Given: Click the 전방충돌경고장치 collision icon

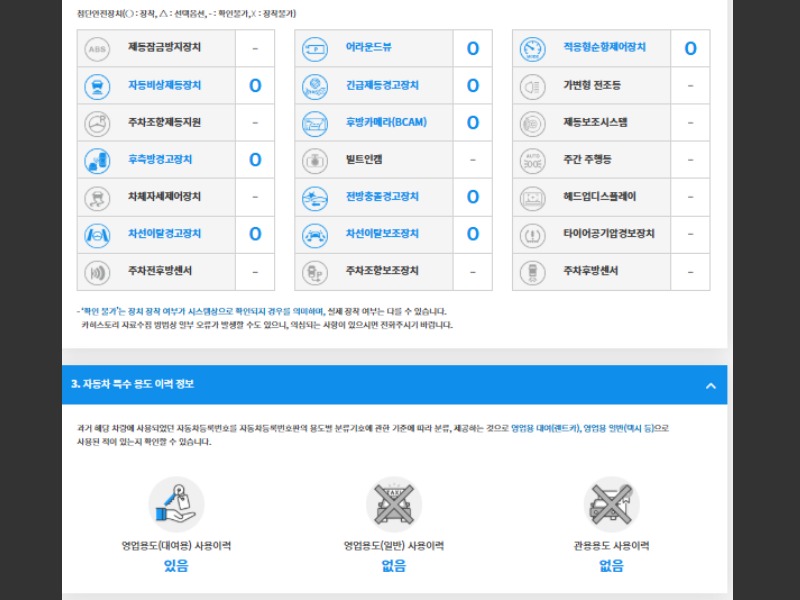Looking at the screenshot, I should click(x=314, y=197).
